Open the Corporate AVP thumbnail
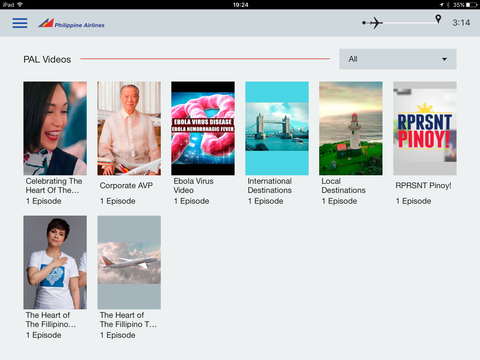This screenshot has width=480, height=360. 129,128
